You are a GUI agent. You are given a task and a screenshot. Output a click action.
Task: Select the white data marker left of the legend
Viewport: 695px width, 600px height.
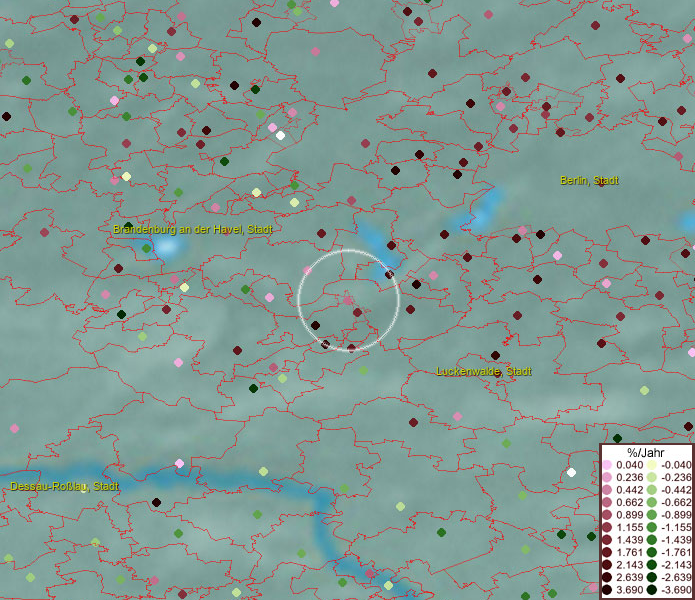tap(571, 472)
